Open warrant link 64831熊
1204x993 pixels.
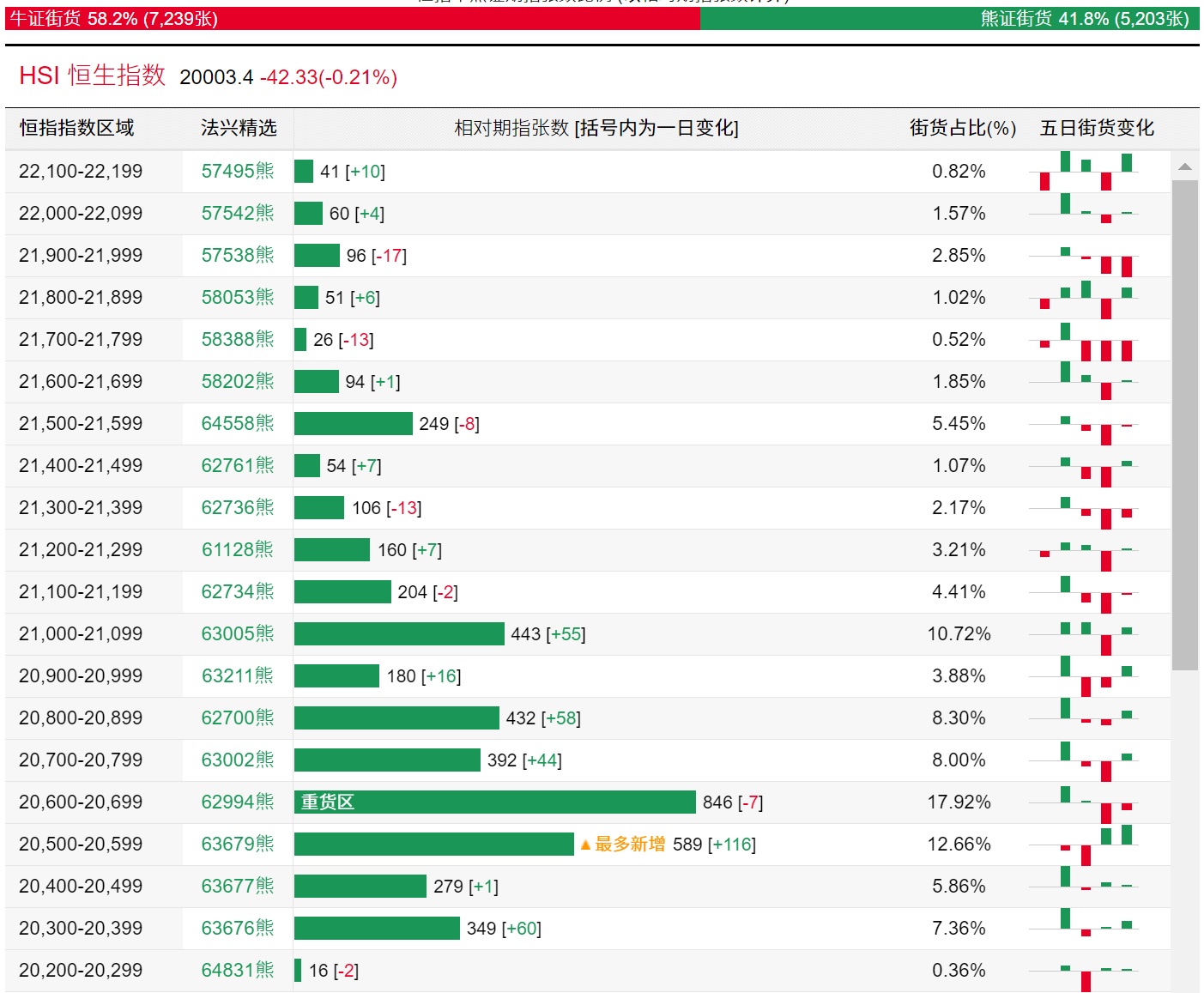(238, 970)
